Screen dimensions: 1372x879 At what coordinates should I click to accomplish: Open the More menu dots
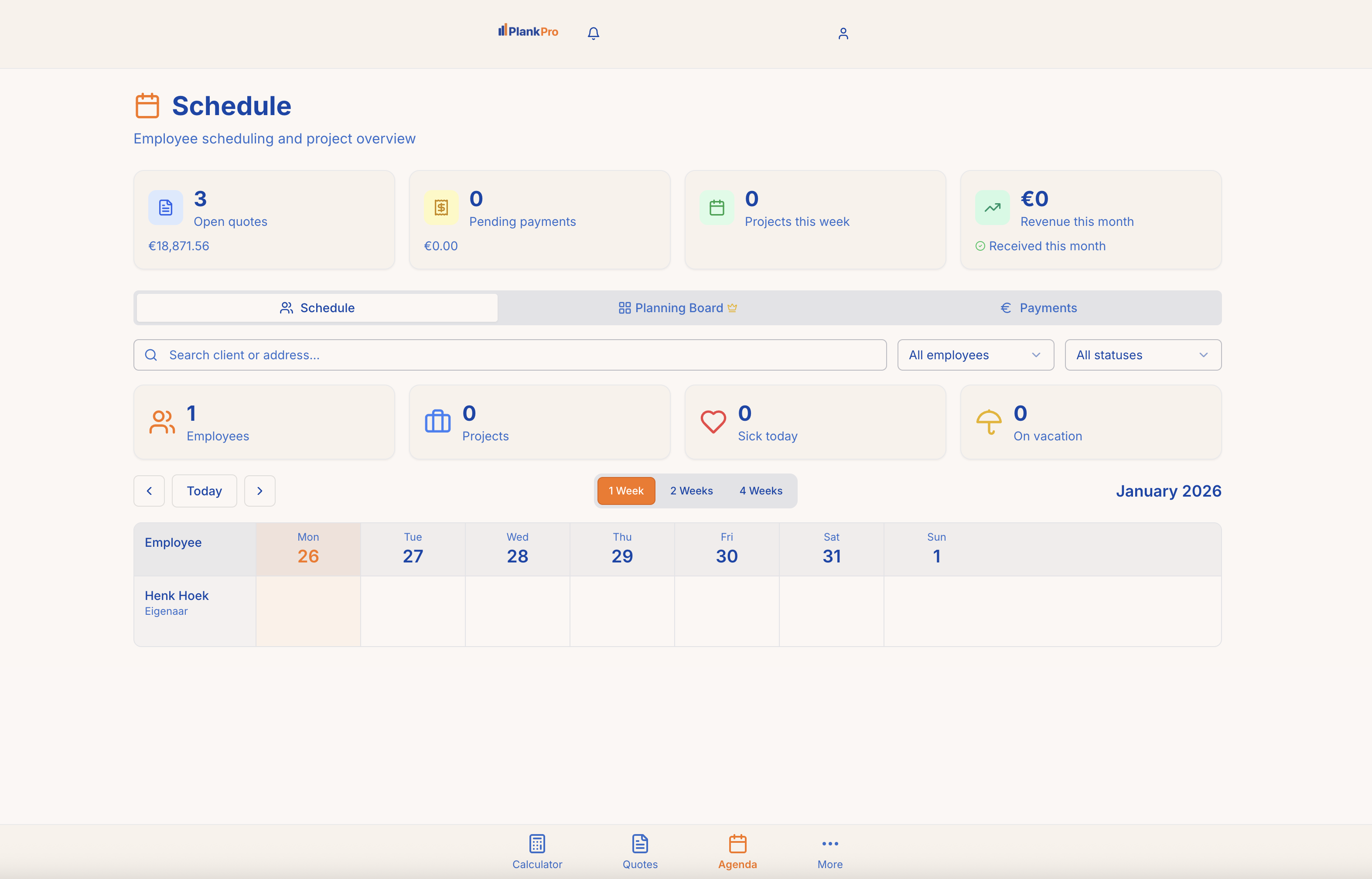tap(829, 851)
